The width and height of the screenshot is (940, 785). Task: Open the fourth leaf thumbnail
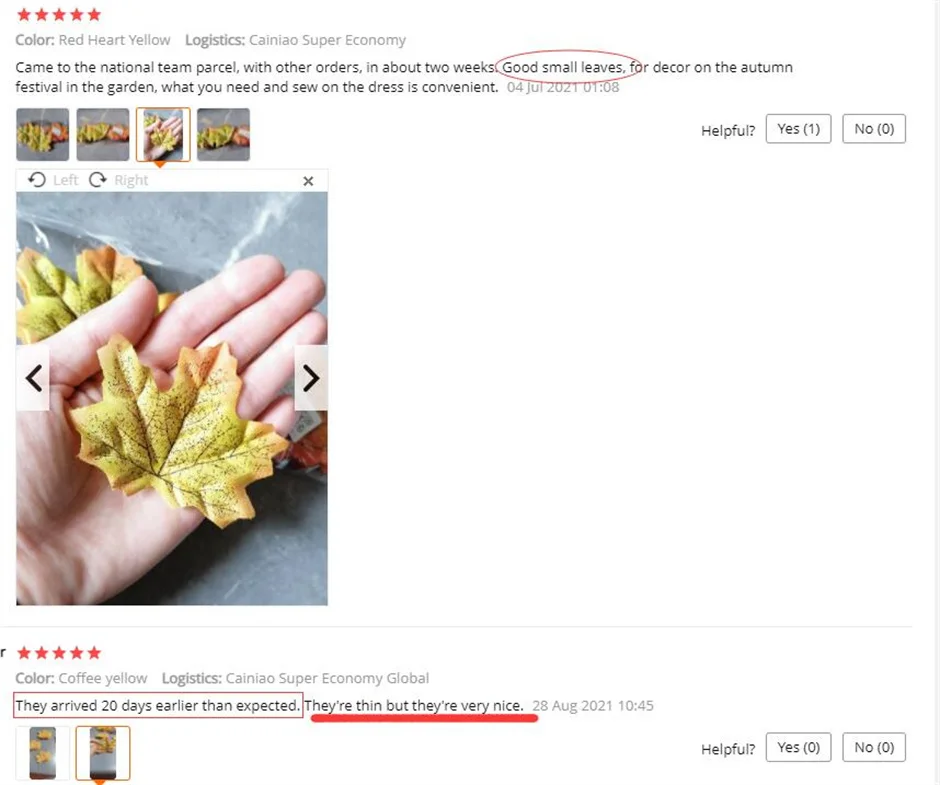point(224,134)
